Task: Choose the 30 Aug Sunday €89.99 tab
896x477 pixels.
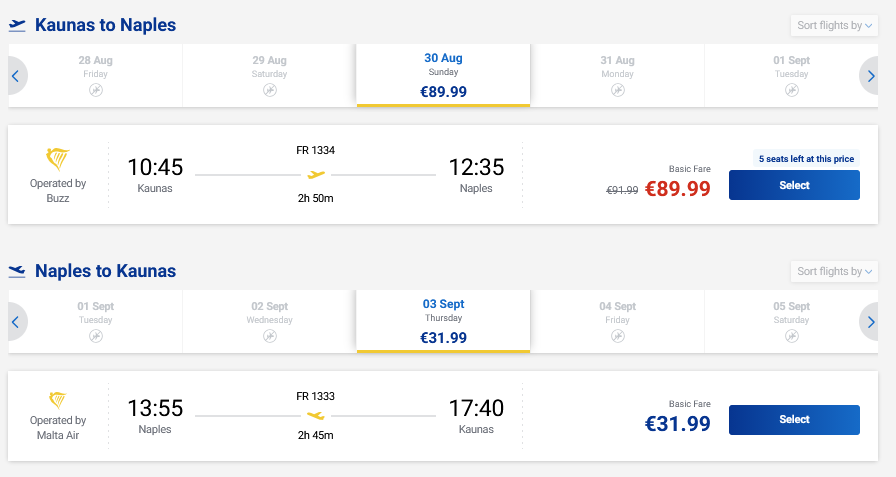Action: coord(443,75)
